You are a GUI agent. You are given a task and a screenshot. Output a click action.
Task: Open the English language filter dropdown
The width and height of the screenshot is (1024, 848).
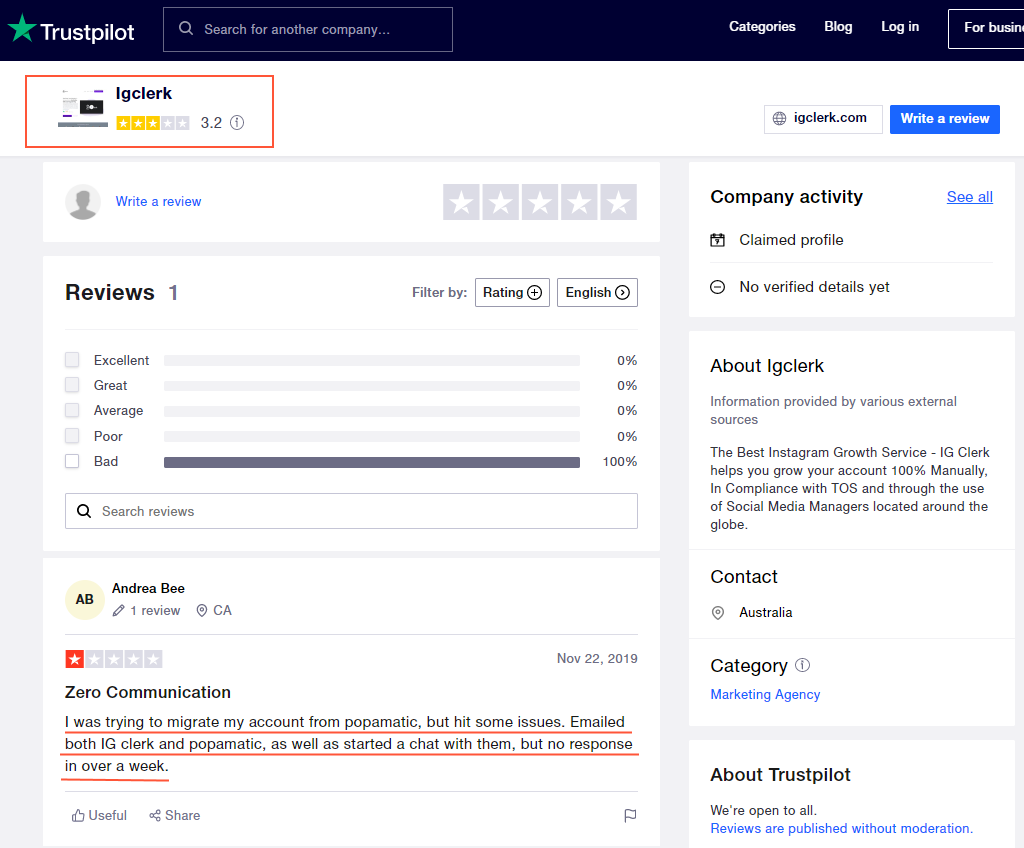point(597,292)
